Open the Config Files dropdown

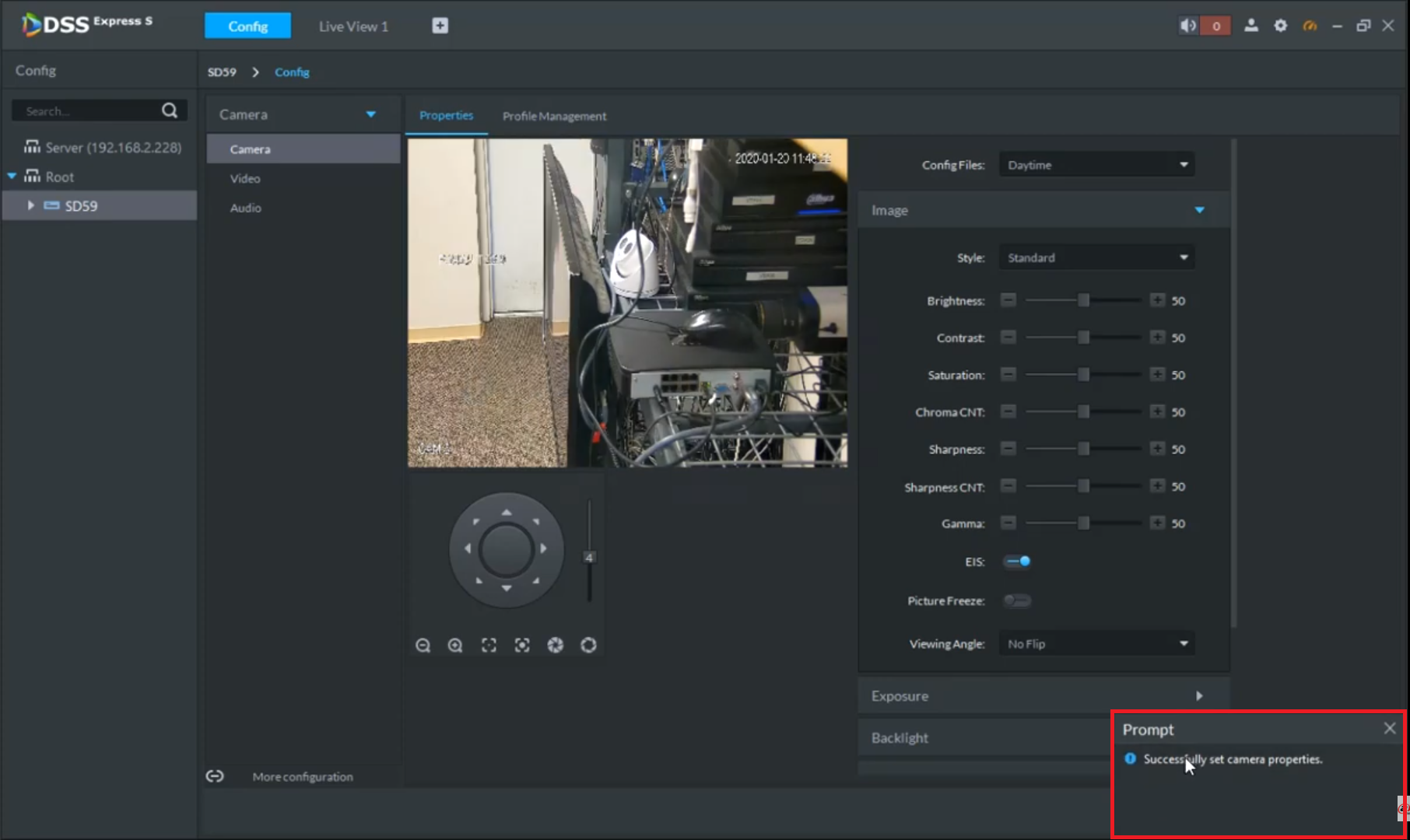coord(1096,165)
